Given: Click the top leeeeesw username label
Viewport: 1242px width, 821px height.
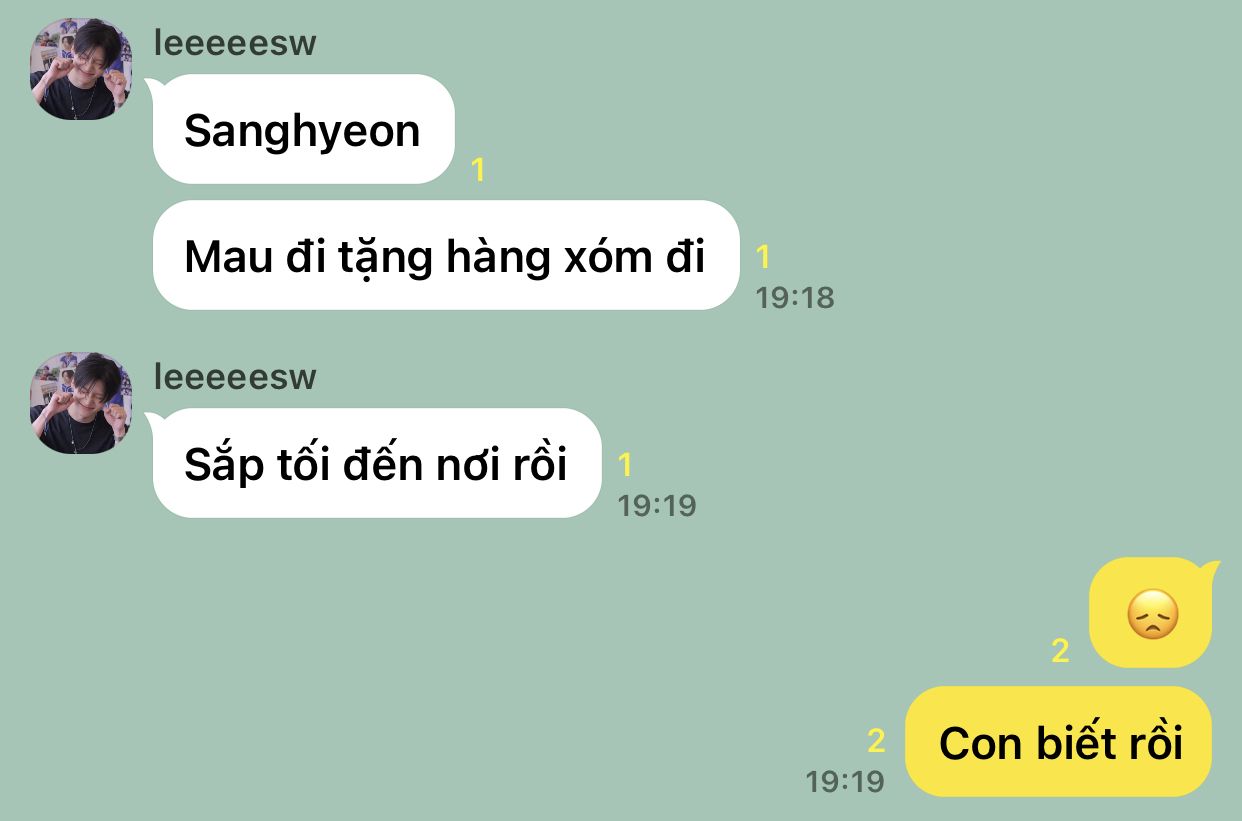Looking at the screenshot, I should click(x=235, y=43).
